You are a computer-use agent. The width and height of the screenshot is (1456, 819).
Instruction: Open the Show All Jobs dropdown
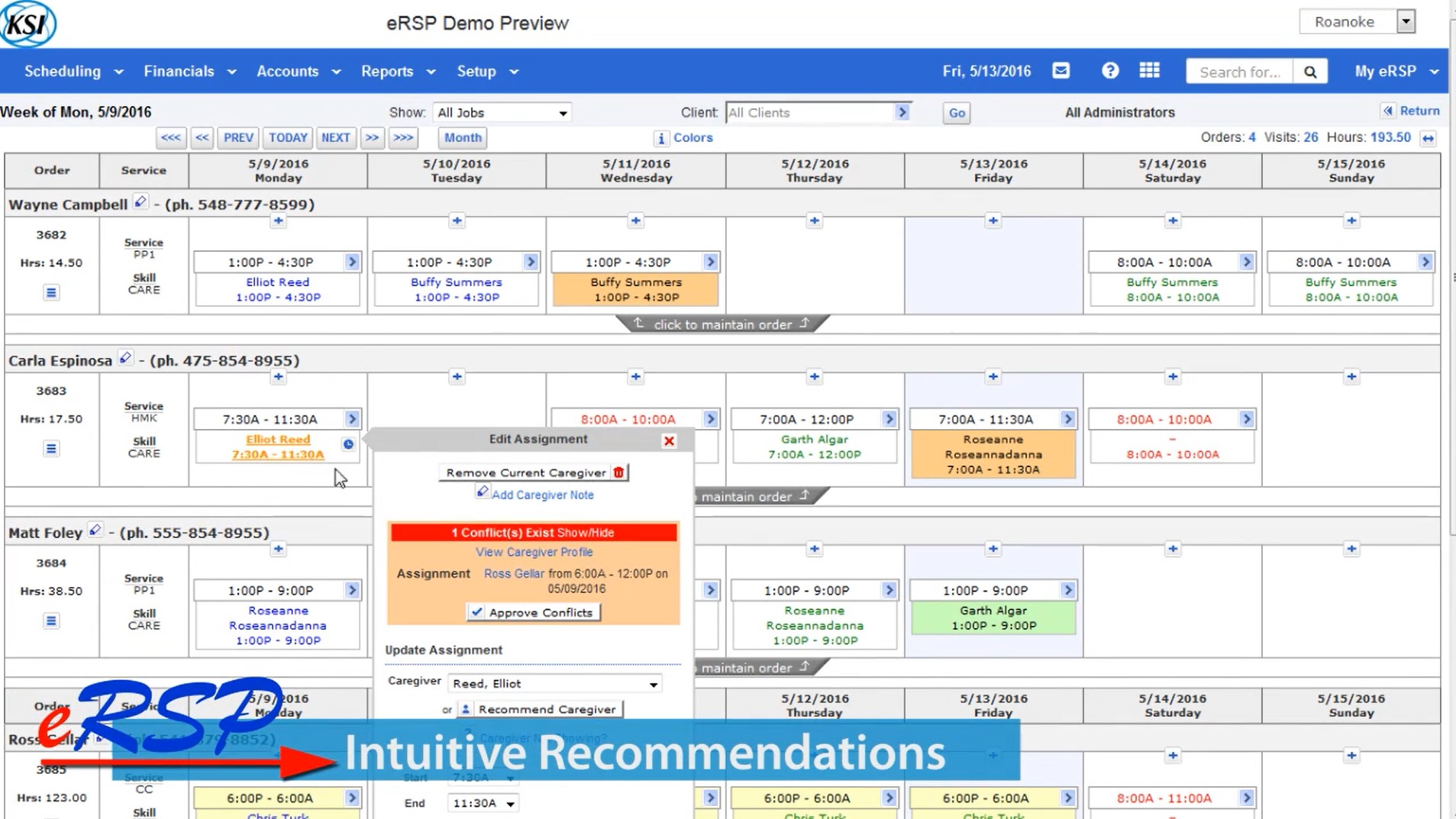(502, 113)
